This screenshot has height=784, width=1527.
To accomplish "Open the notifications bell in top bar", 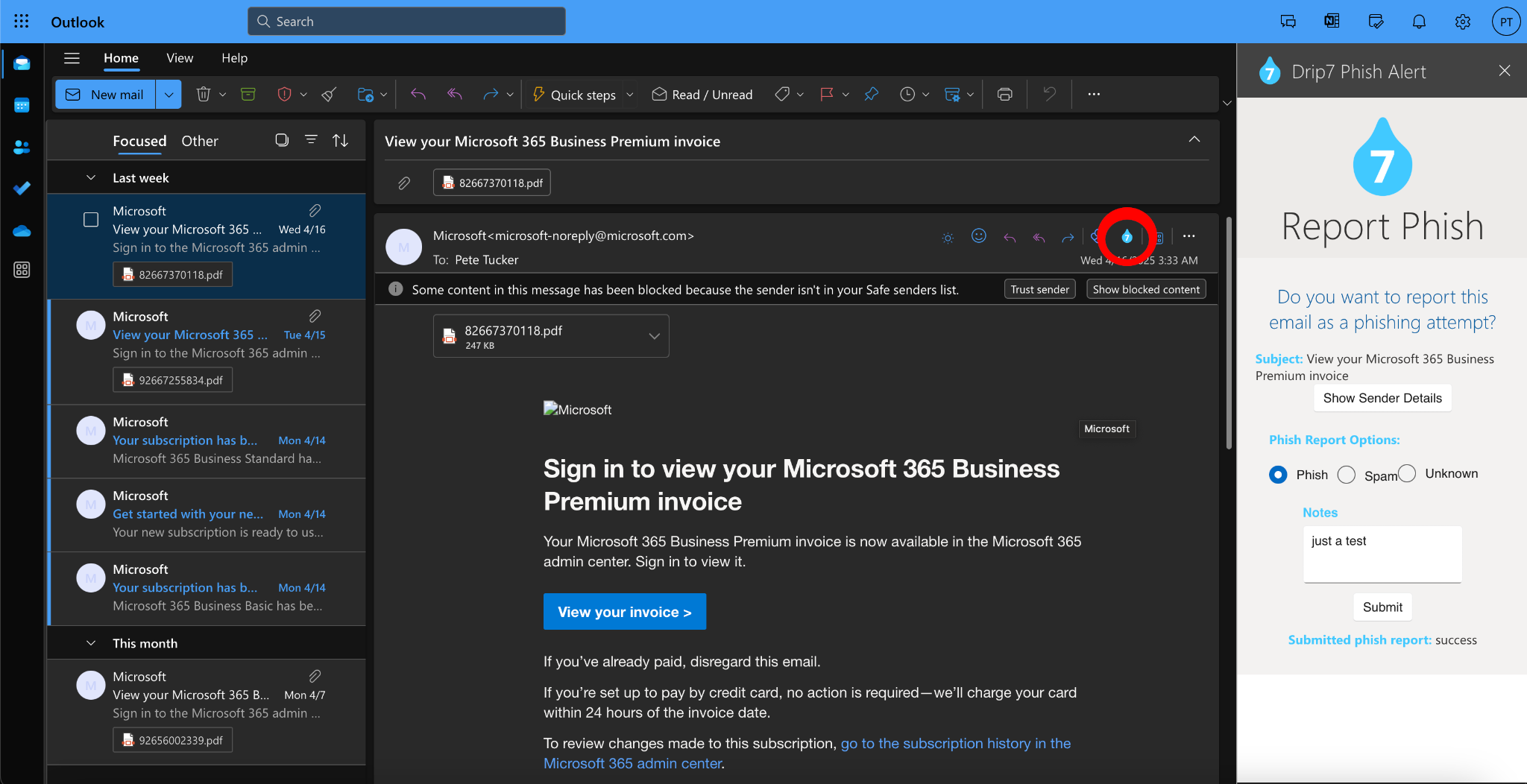I will (1419, 22).
